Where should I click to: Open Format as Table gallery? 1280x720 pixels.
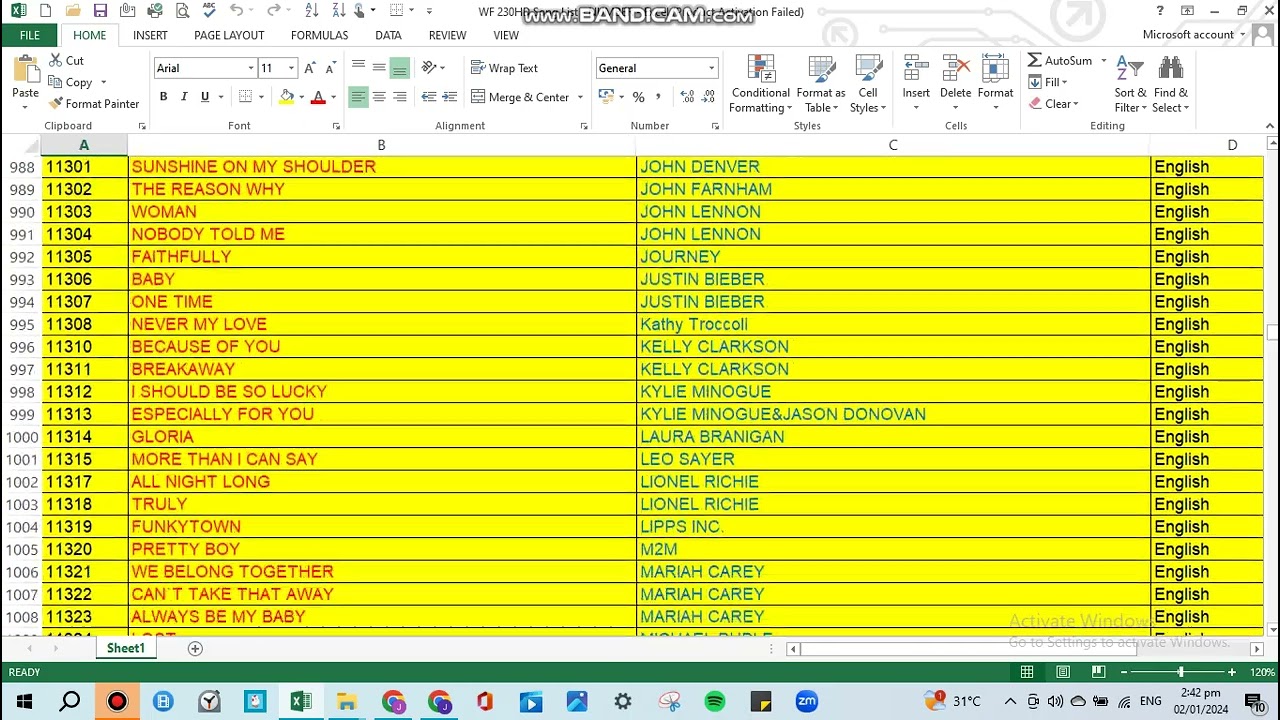821,84
